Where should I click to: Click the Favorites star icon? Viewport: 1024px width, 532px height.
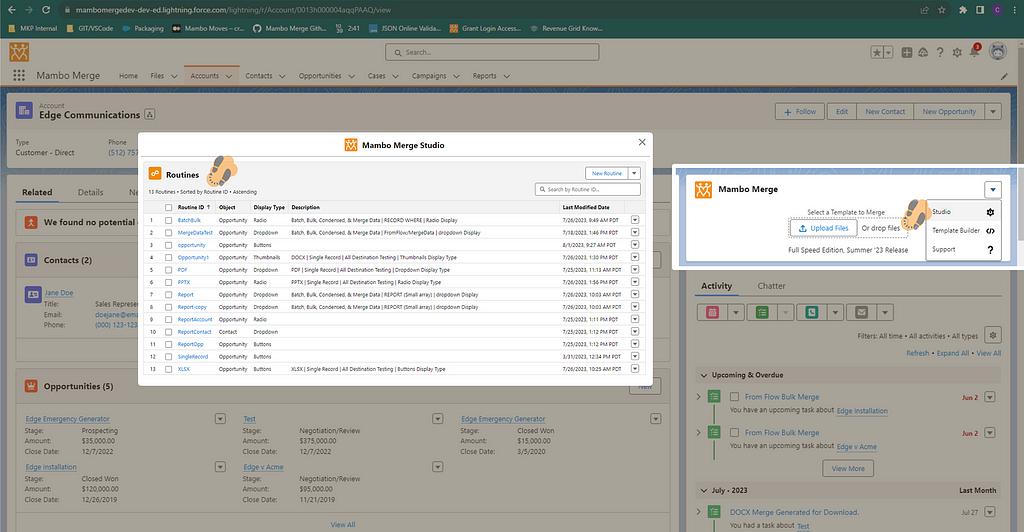pos(877,52)
